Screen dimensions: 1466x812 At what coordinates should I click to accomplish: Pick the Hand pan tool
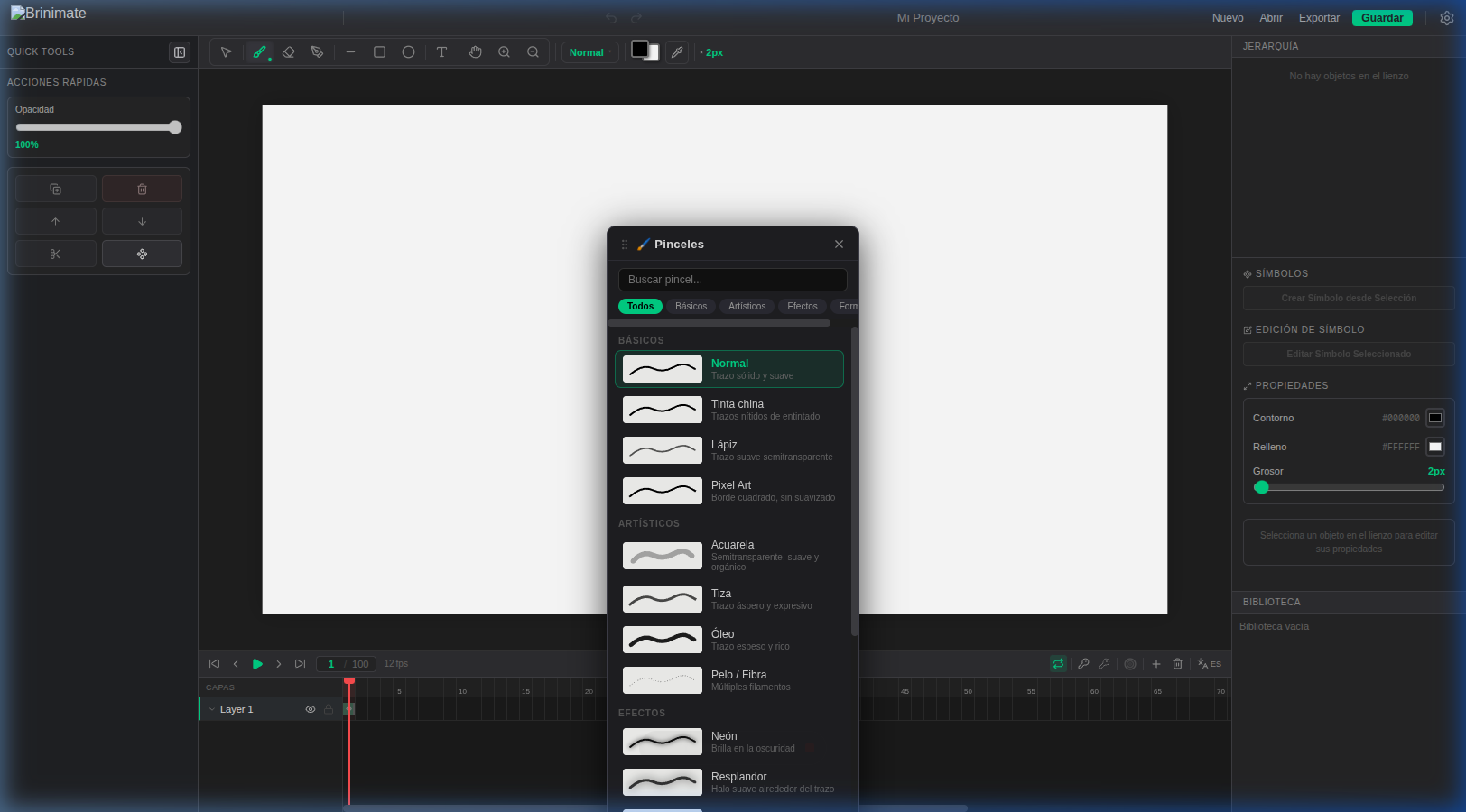tap(475, 52)
